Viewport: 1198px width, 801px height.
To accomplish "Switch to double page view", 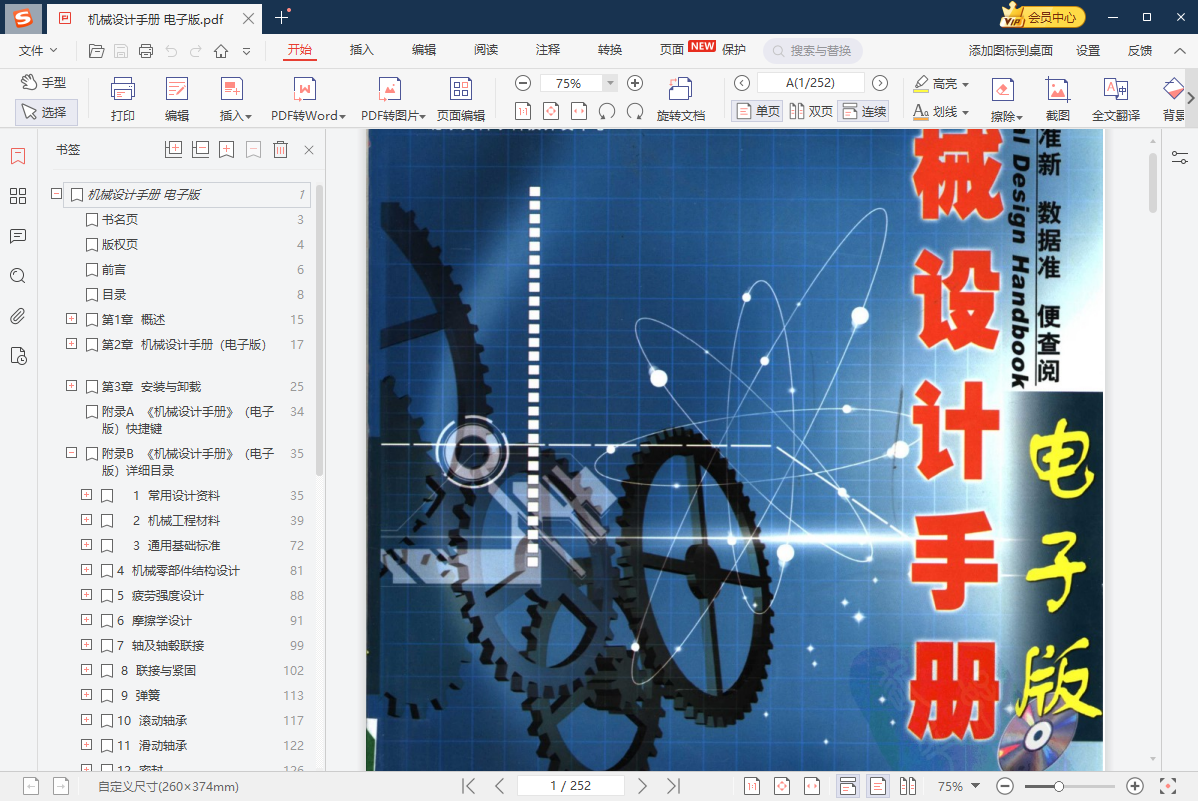I will [811, 111].
